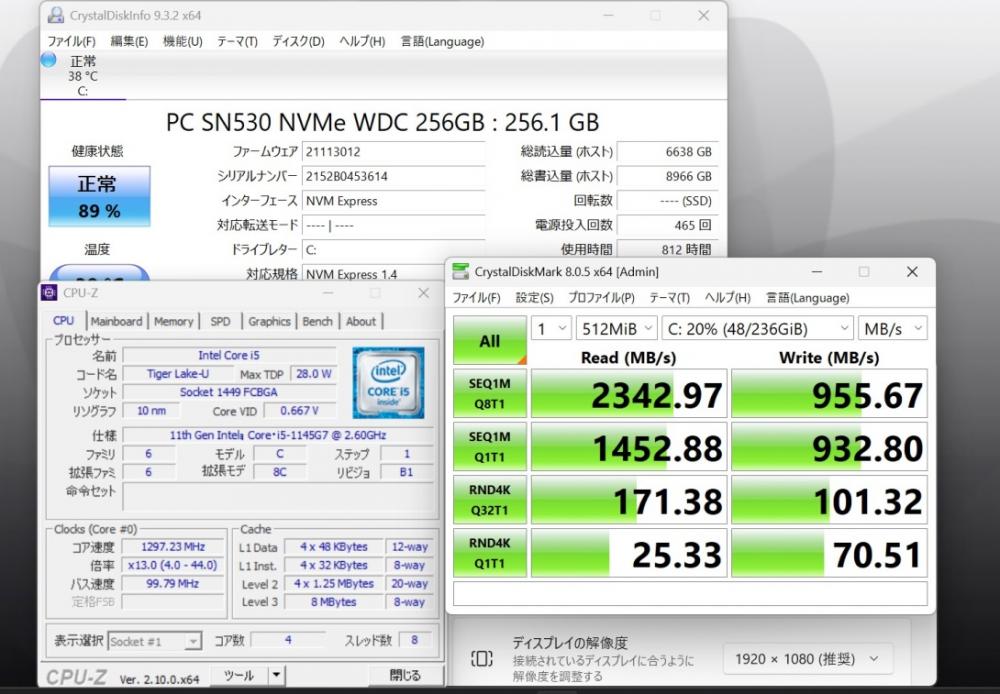1000x694 pixels.
Task: Start the SEQ1M Q8T1 test
Action: pyautogui.click(x=490, y=393)
